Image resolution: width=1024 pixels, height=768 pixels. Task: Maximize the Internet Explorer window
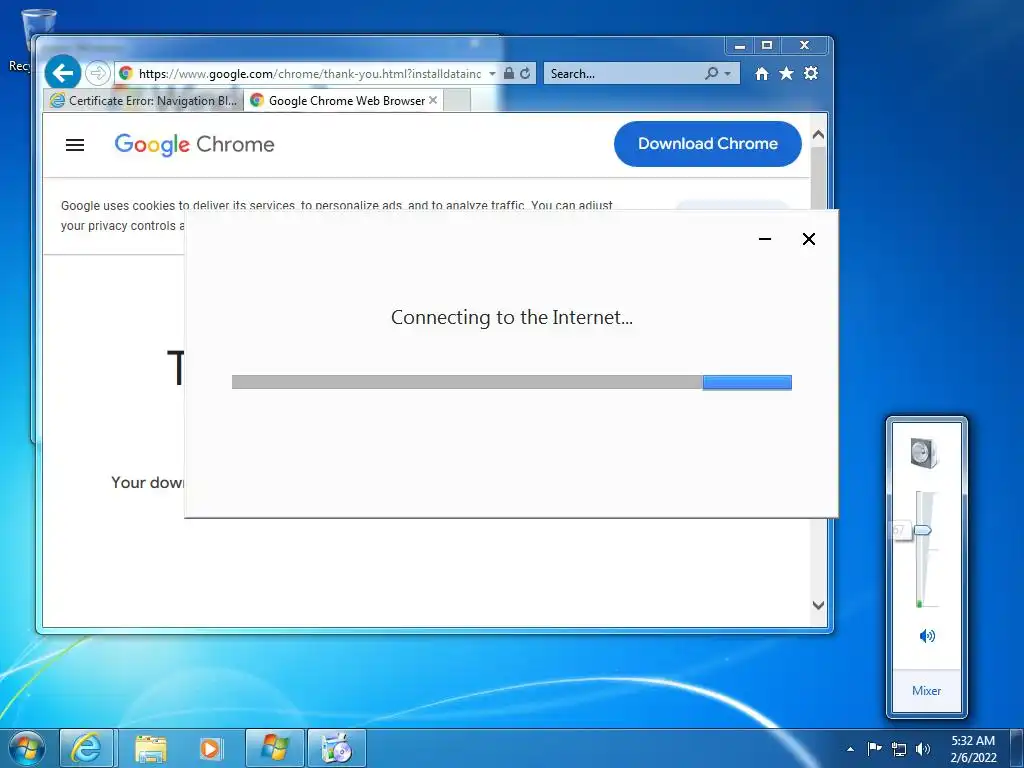pyautogui.click(x=767, y=46)
